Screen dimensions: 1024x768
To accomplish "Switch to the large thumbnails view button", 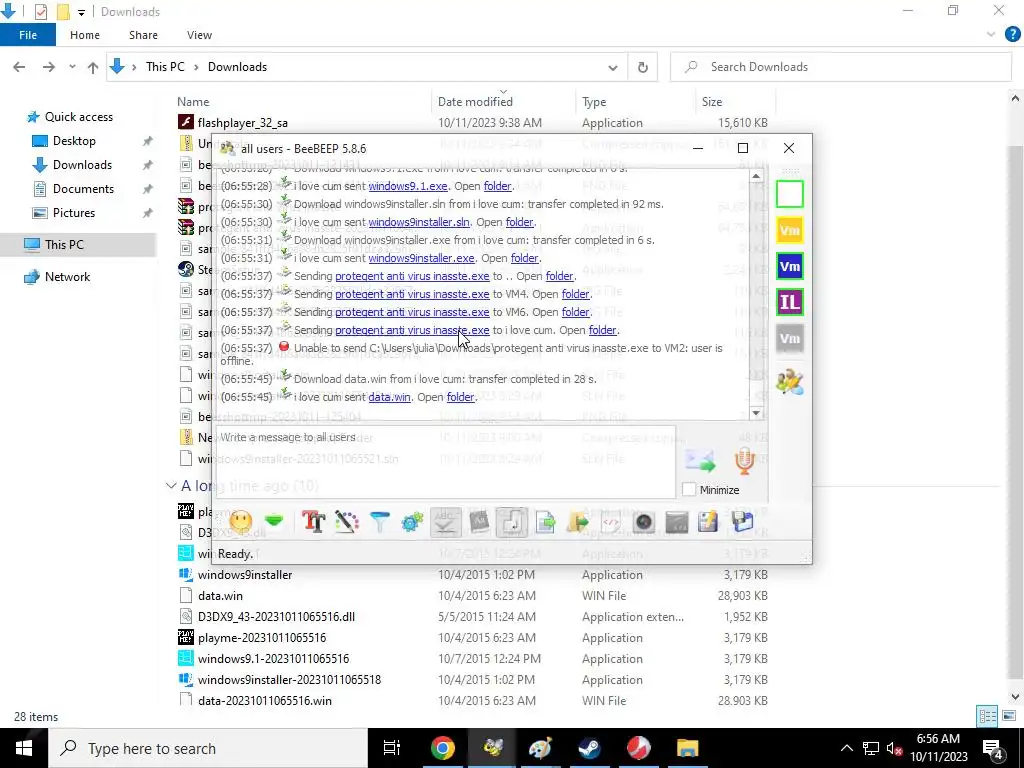I will coord(1009,716).
